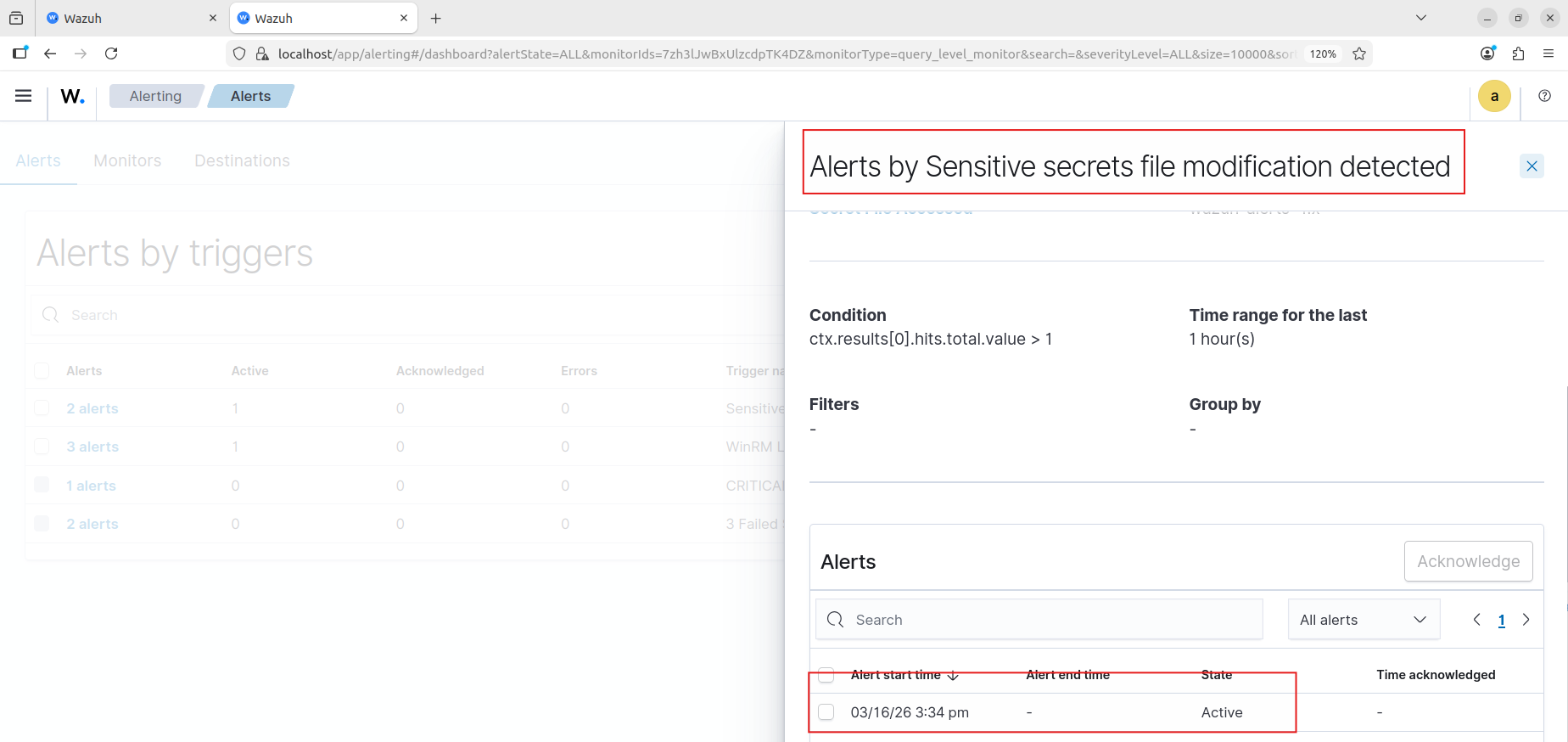1568x742 pixels.
Task: Go to the previous alerts page arrow
Action: [1477, 620]
